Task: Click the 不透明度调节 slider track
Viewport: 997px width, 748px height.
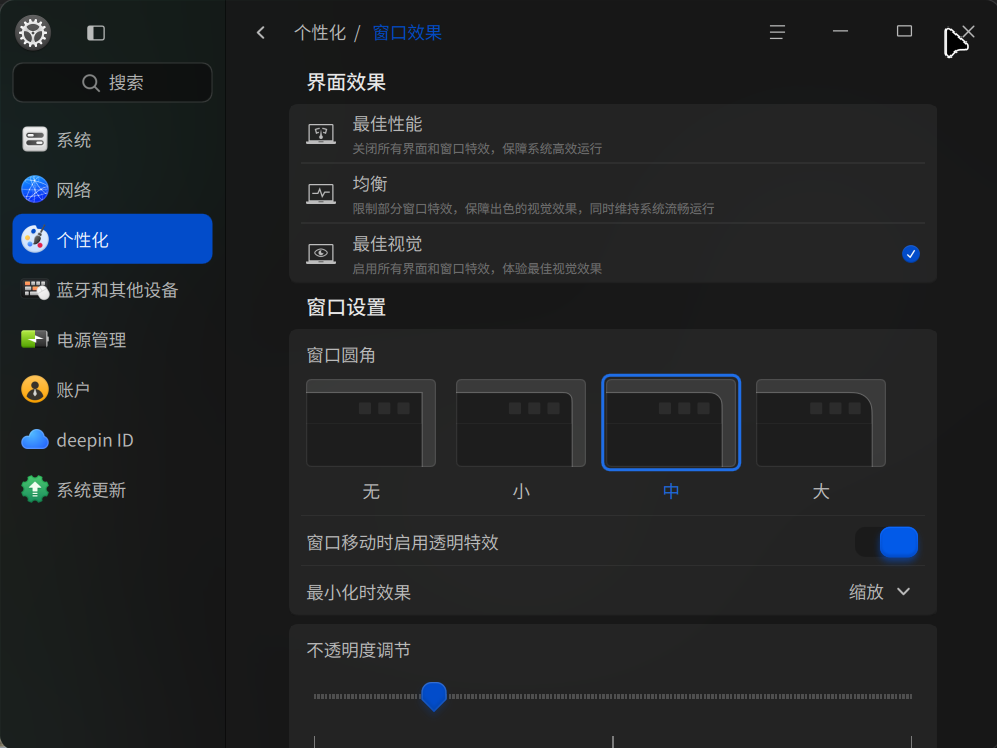Action: click(613, 696)
